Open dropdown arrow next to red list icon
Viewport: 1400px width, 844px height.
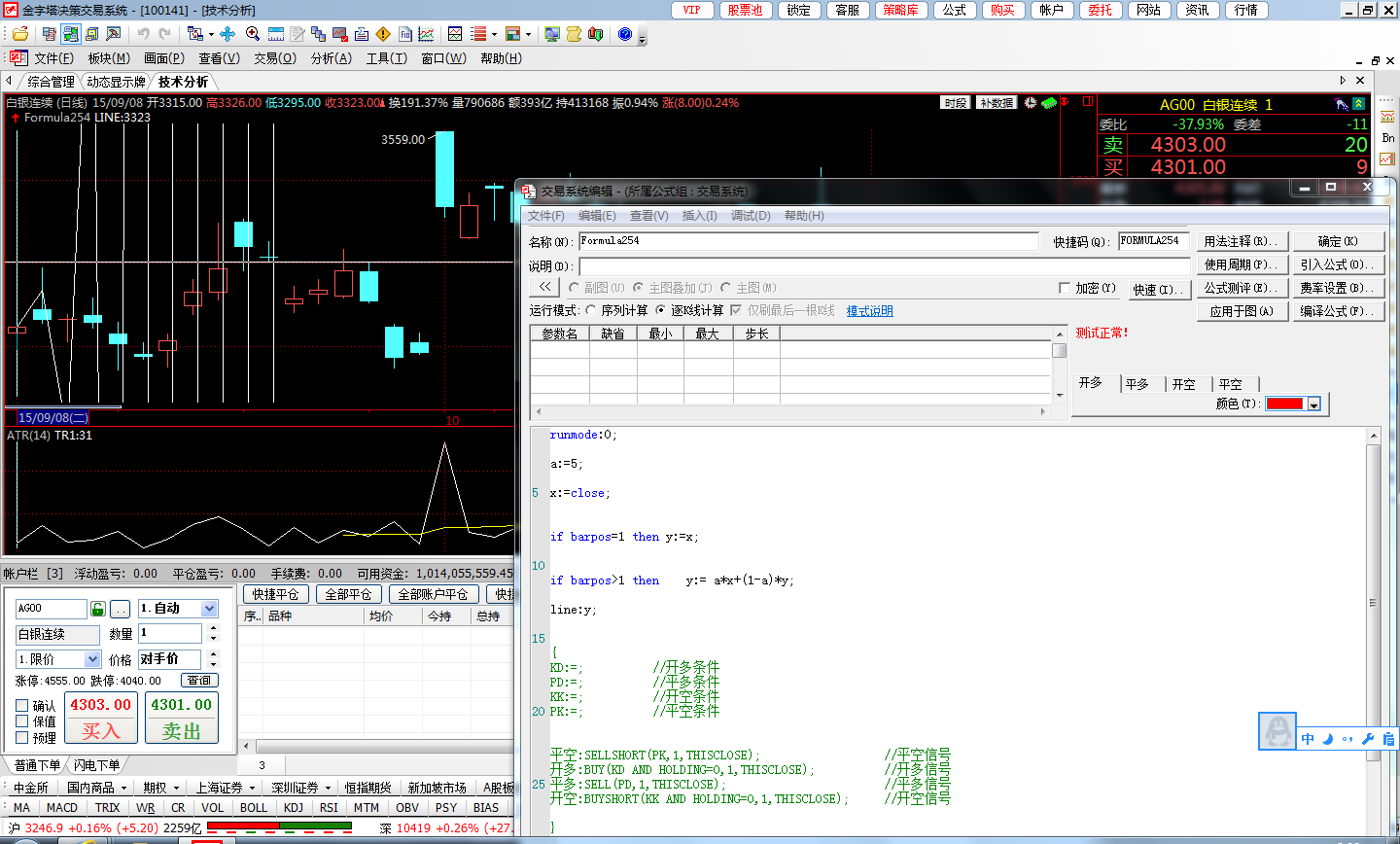[x=494, y=34]
